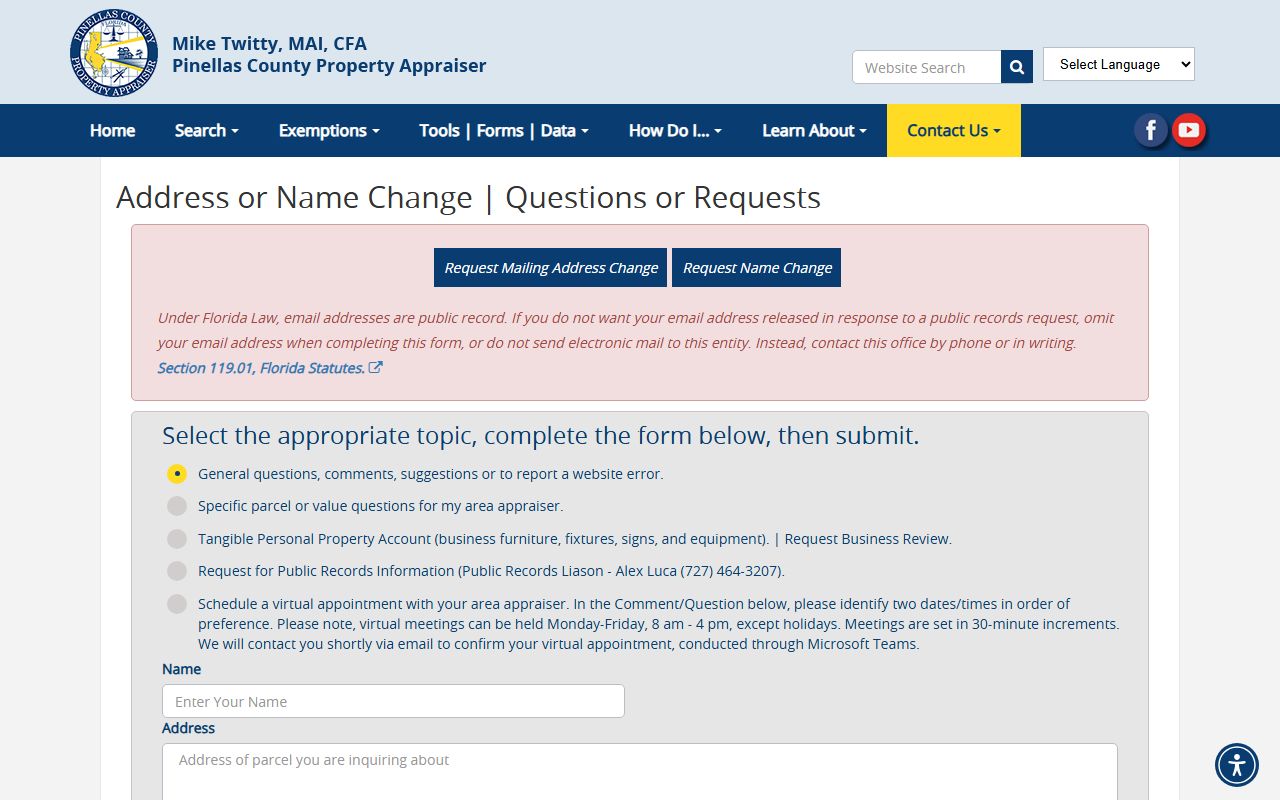Open the Tools | Forms | Data menu
The height and width of the screenshot is (800, 1280).
coord(504,130)
